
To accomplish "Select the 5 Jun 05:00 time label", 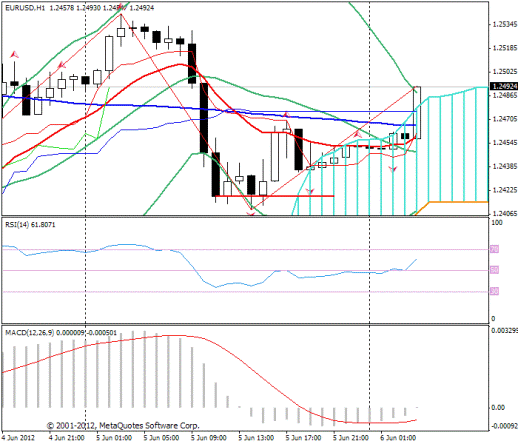I will [x=162, y=438].
